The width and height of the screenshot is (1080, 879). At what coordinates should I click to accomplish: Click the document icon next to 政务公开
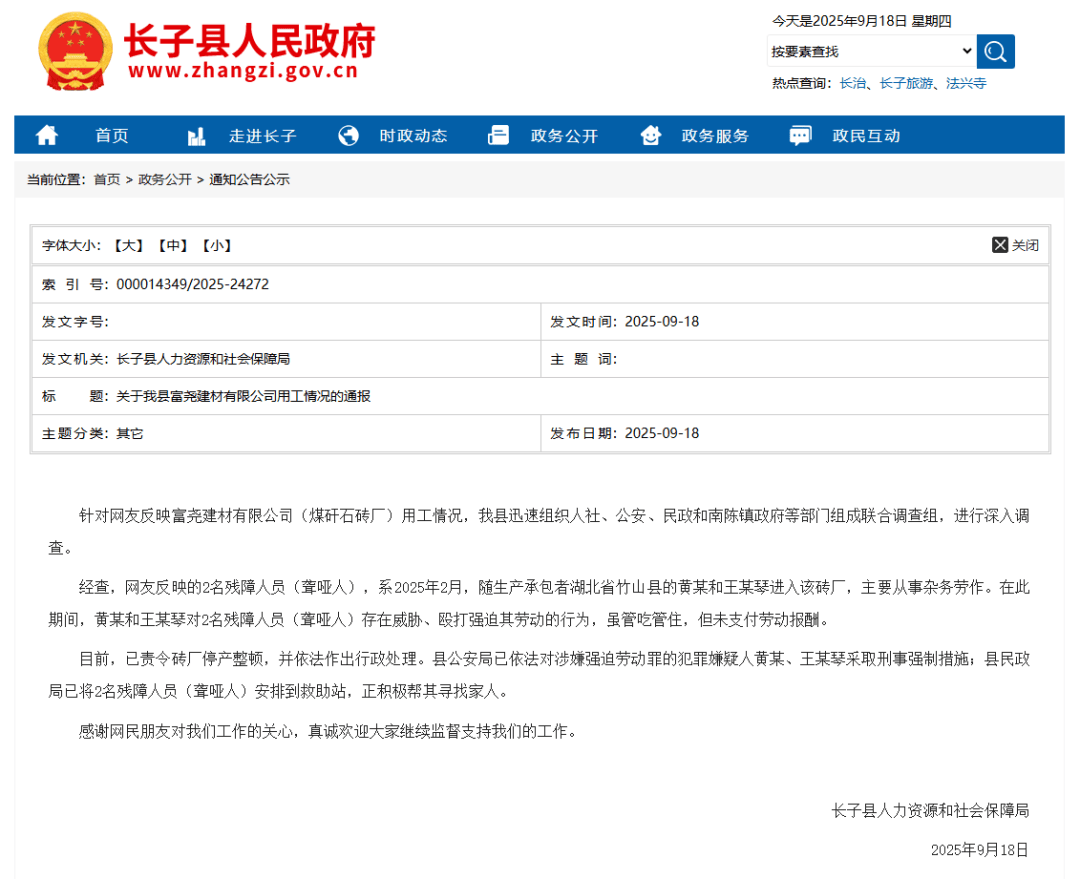point(497,135)
